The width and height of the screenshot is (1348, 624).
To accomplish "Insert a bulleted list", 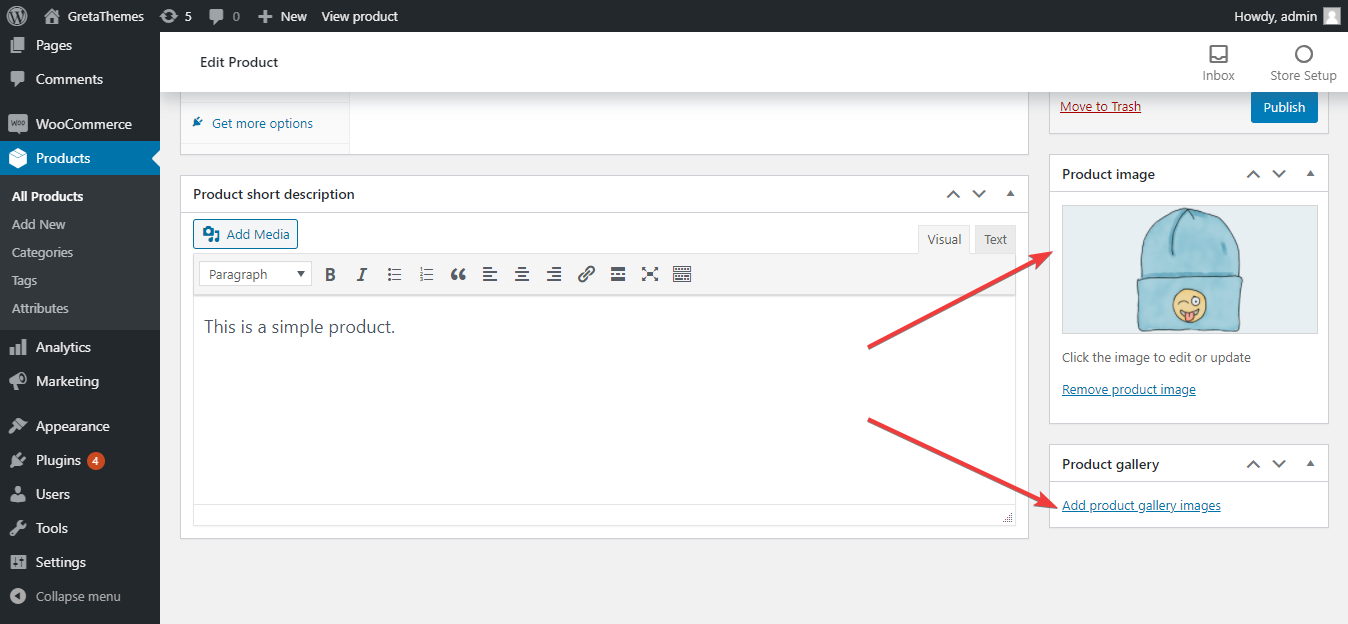I will [x=394, y=274].
